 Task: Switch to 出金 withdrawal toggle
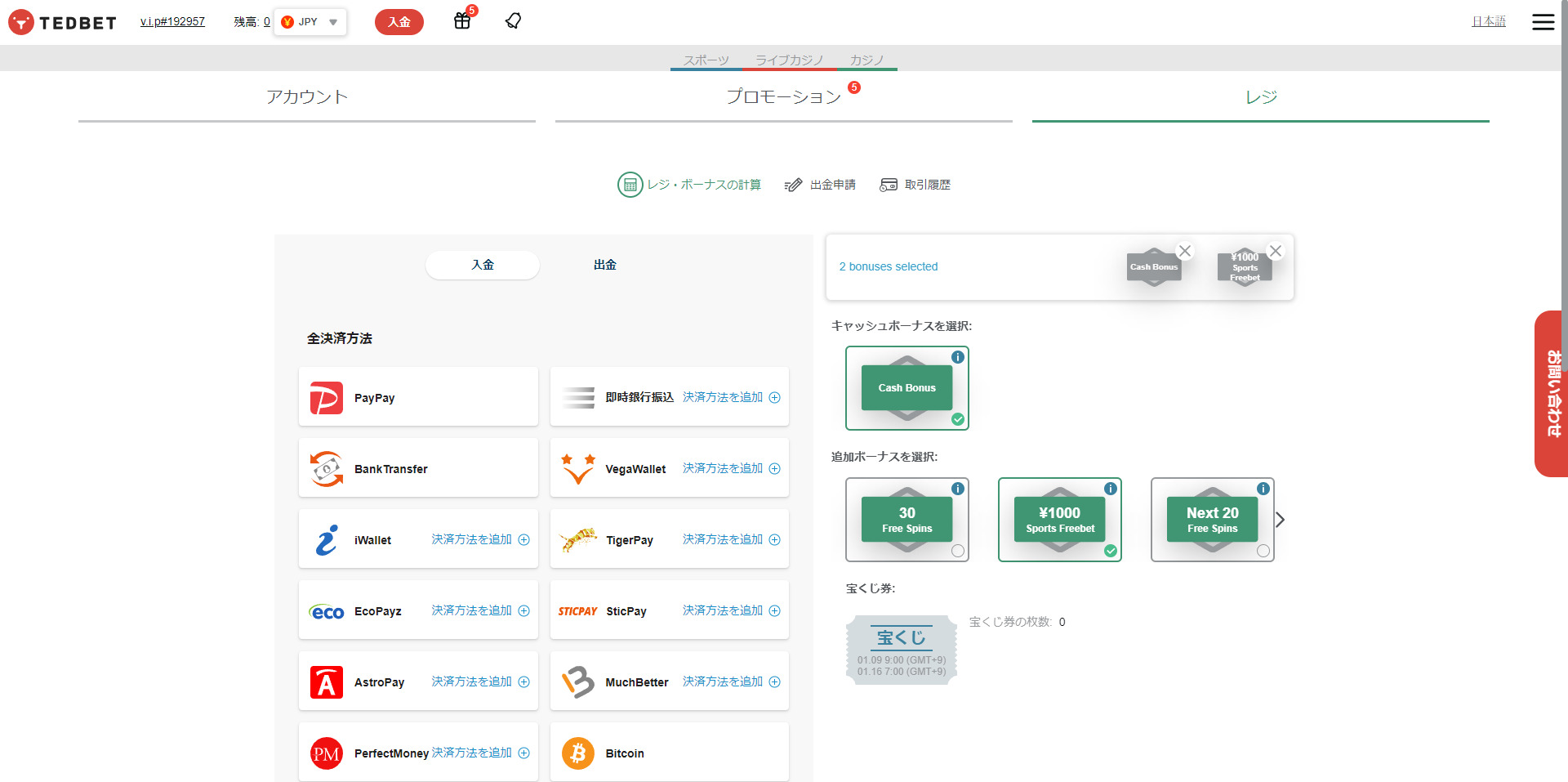[x=605, y=265]
